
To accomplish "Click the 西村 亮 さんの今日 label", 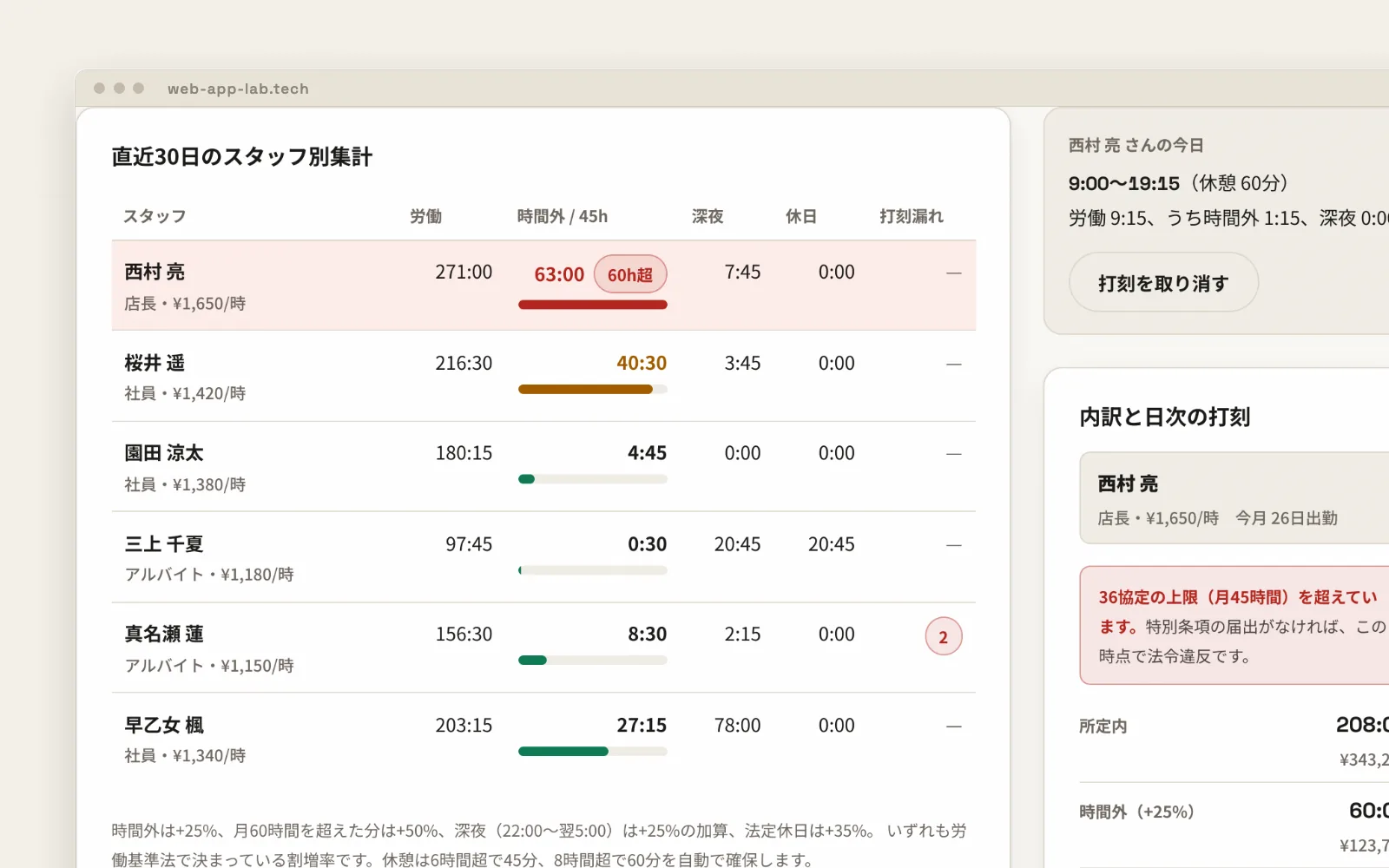I will click(x=1136, y=145).
